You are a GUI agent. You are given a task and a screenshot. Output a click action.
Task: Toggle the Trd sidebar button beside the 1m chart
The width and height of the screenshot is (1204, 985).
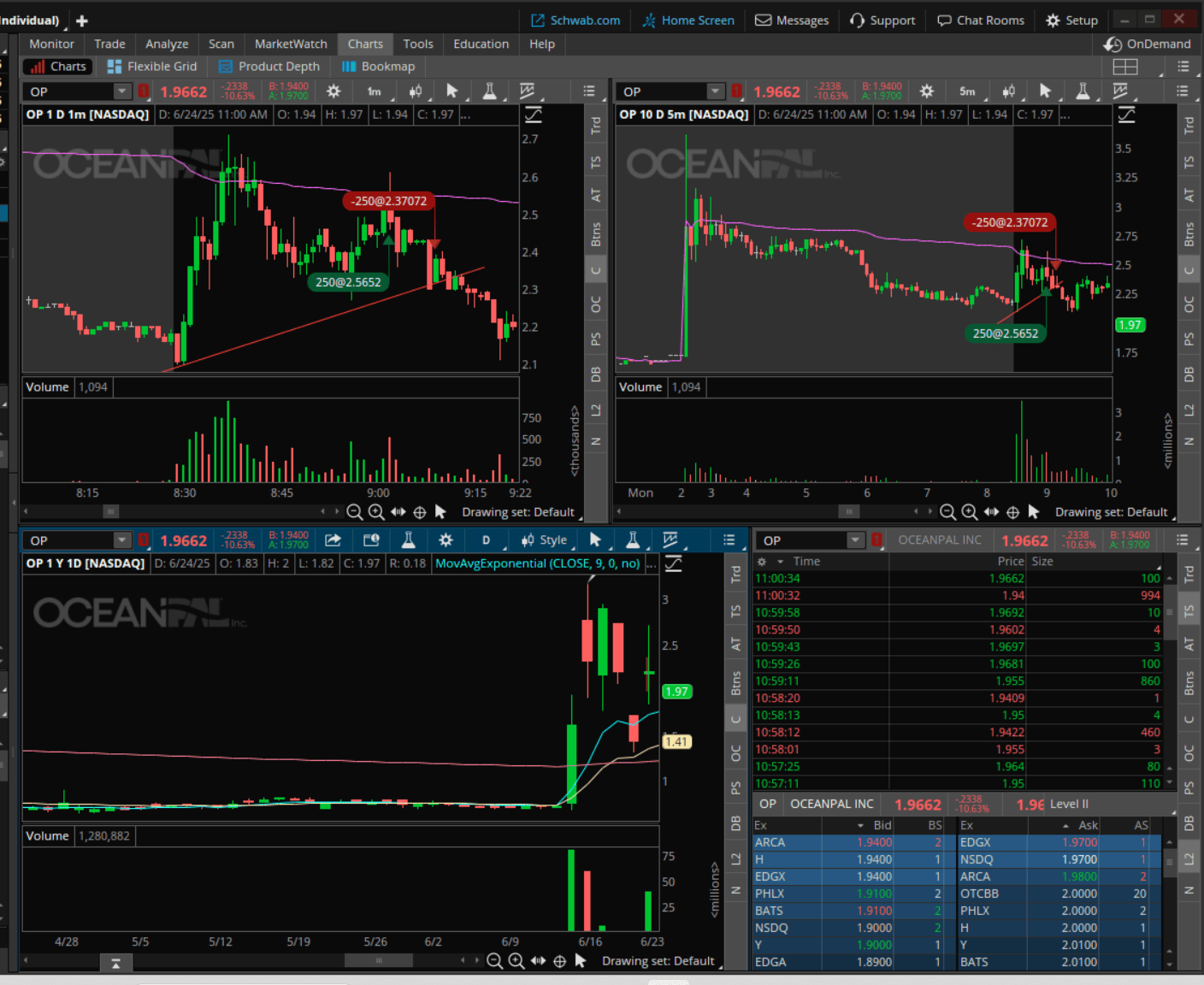tap(595, 126)
